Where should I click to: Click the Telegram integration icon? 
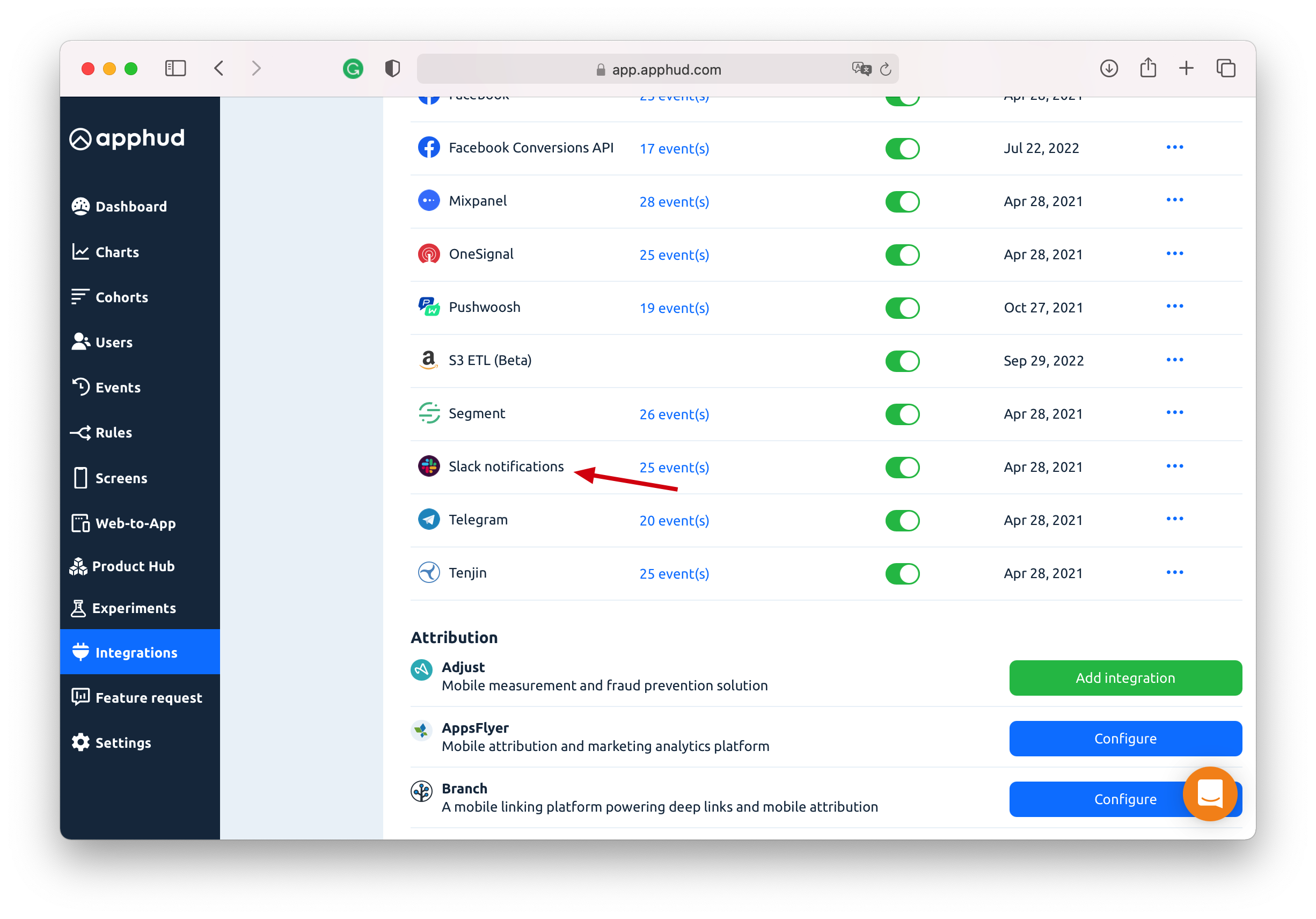coord(429,520)
